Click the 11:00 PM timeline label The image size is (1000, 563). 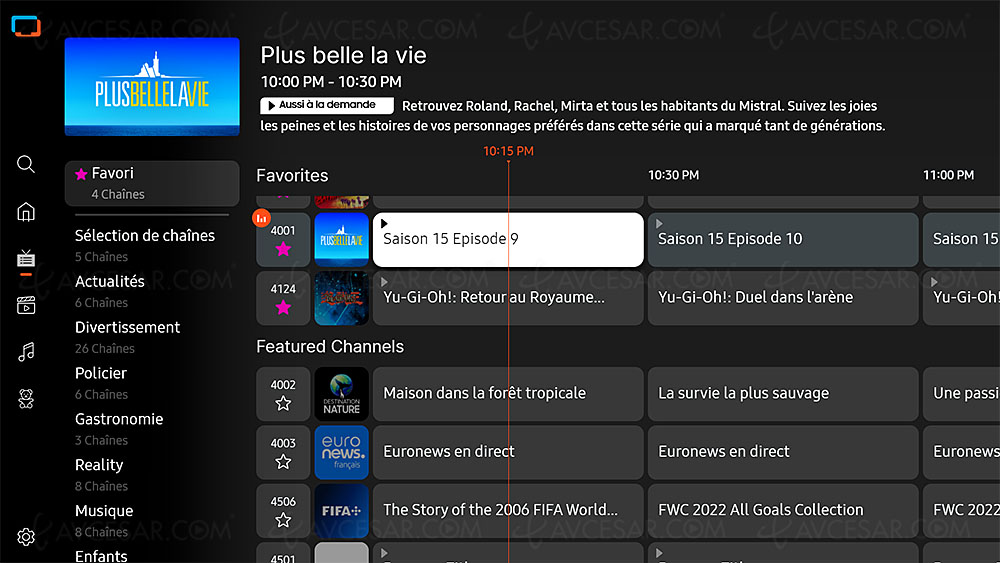tap(948, 175)
